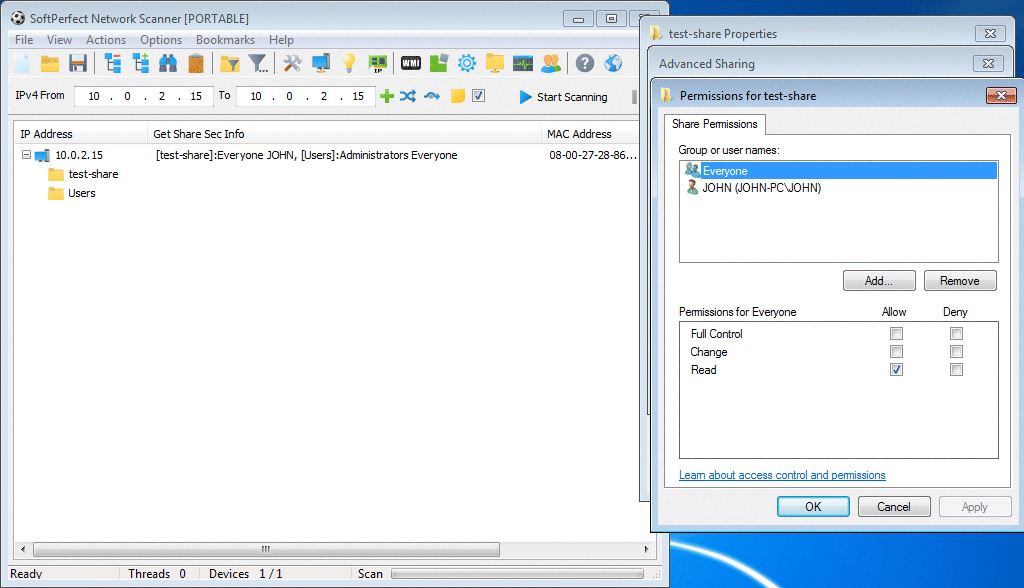Click the clipboard paste toolbar icon
Viewport: 1024px width, 588px height.
(195, 63)
